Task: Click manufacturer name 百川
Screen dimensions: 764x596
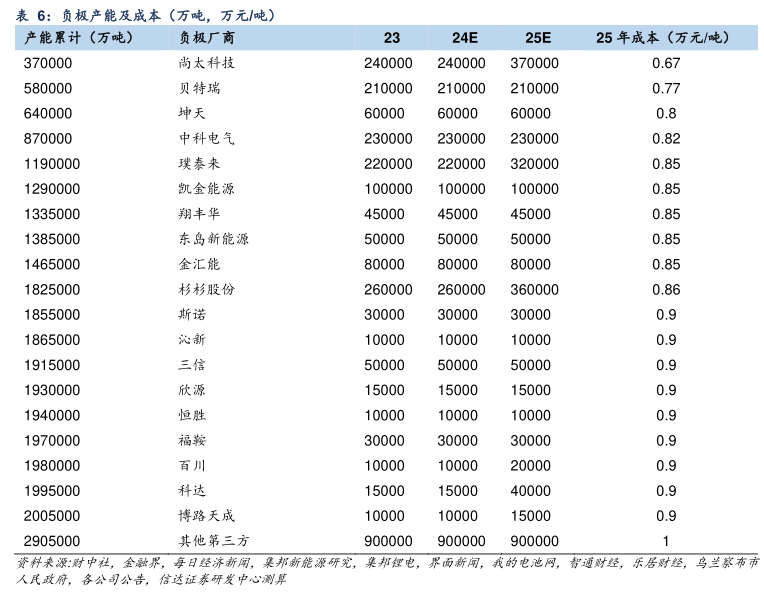Action: click(x=192, y=465)
